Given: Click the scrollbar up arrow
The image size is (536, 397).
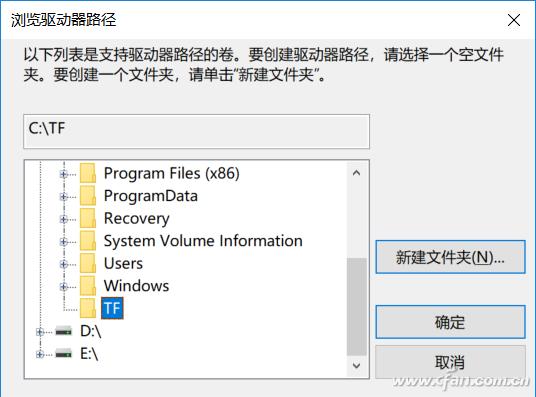Looking at the screenshot, I should pos(356,173).
